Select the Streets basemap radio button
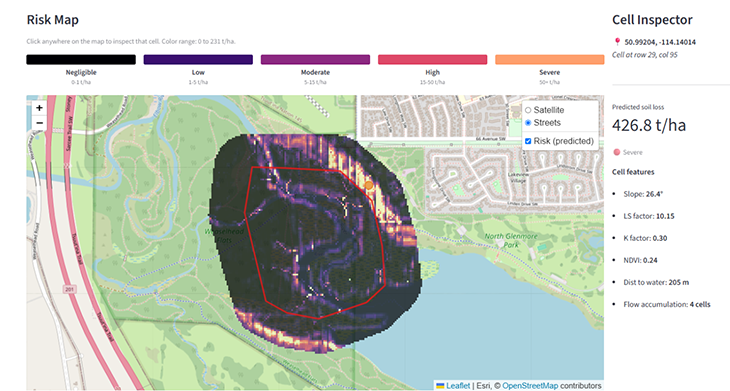730x391 pixels. [x=528, y=123]
